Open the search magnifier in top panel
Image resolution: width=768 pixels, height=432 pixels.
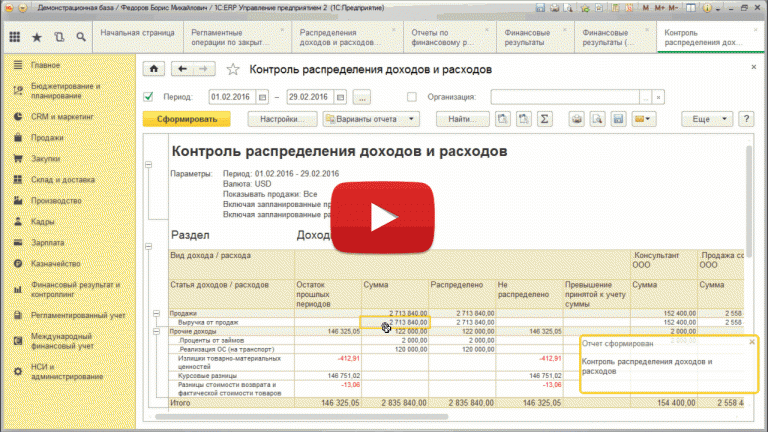(x=81, y=37)
